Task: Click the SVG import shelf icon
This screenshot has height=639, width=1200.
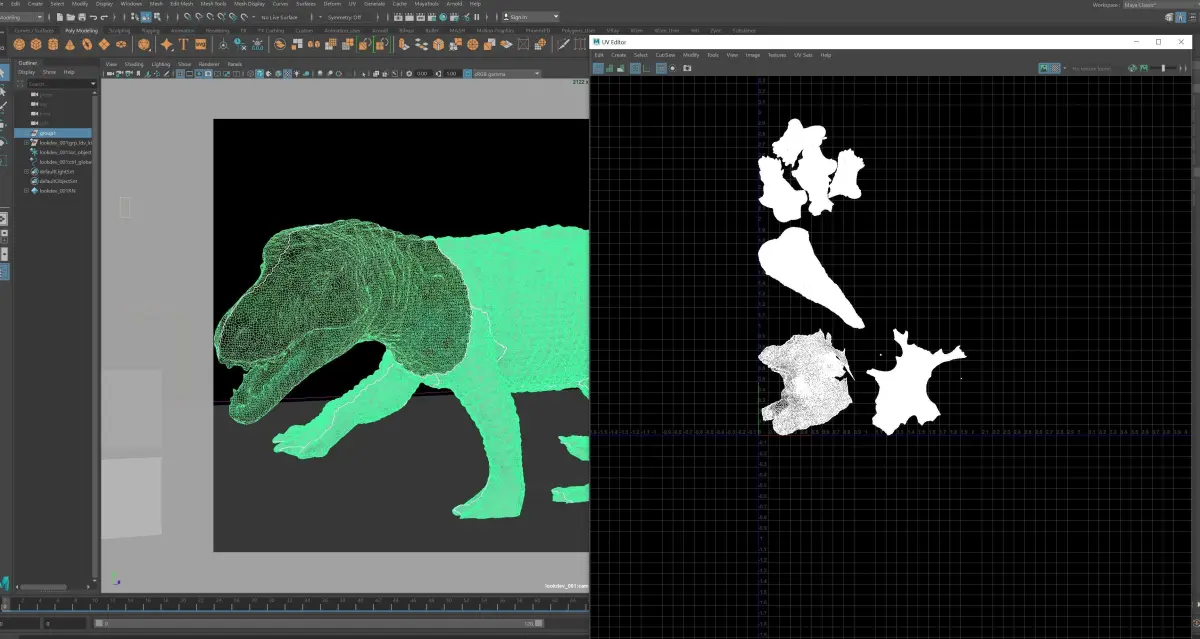Action: pos(200,44)
